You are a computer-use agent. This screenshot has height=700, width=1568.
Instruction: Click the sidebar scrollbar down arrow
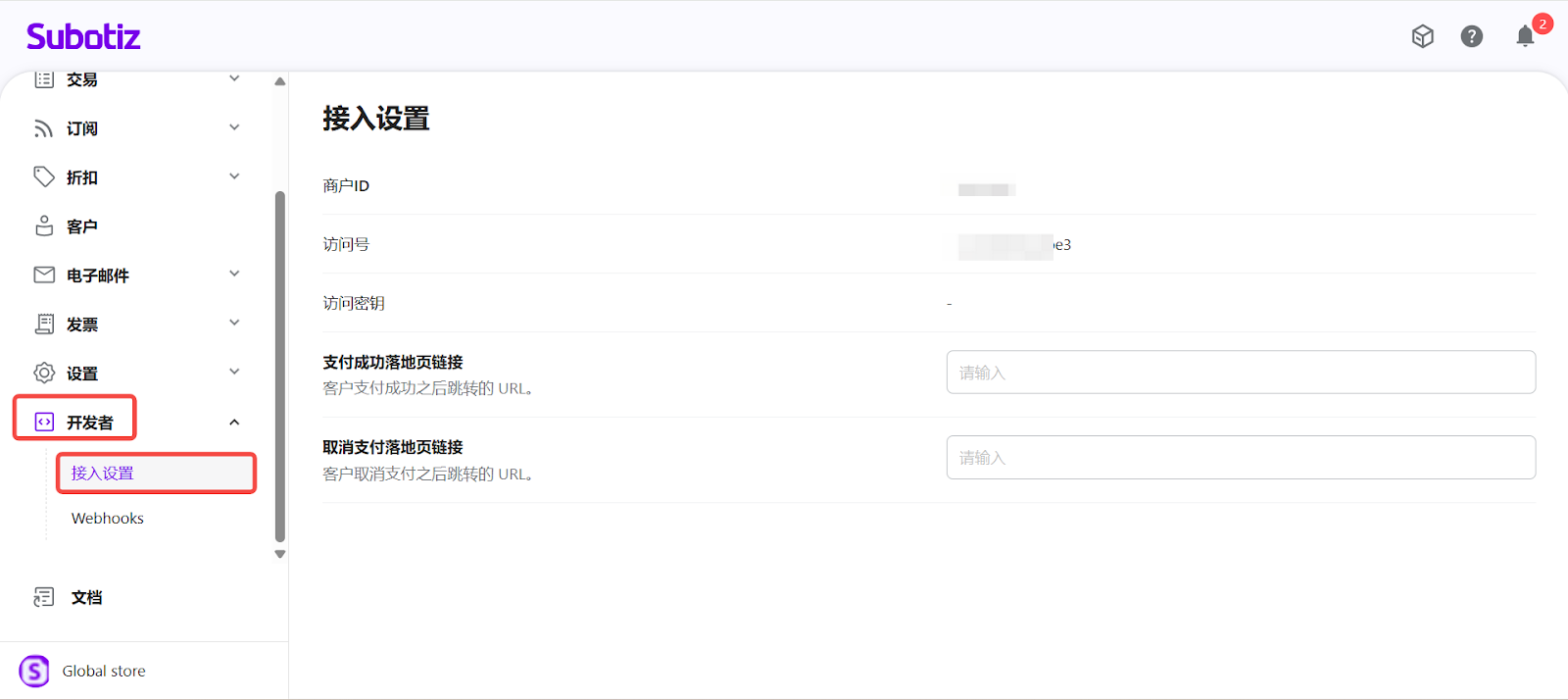click(x=280, y=554)
